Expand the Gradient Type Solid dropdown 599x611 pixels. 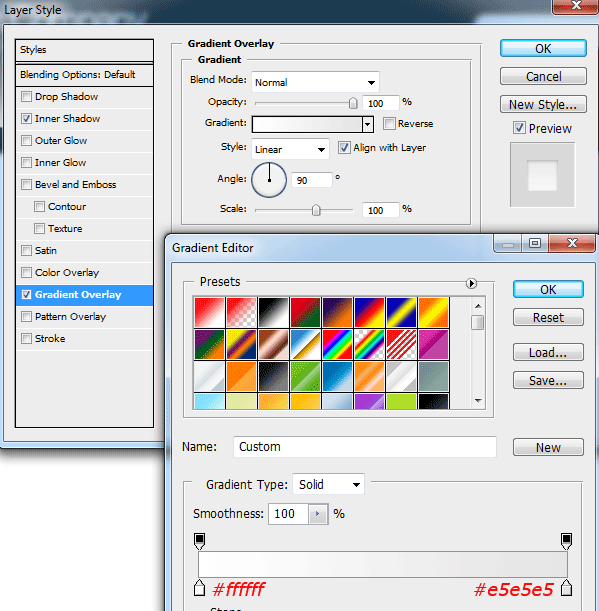[x=329, y=484]
